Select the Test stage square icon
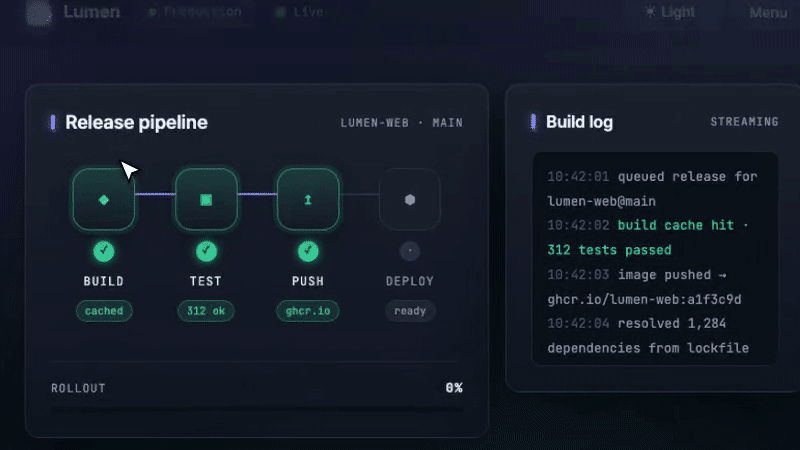This screenshot has width=800, height=450. coord(206,199)
